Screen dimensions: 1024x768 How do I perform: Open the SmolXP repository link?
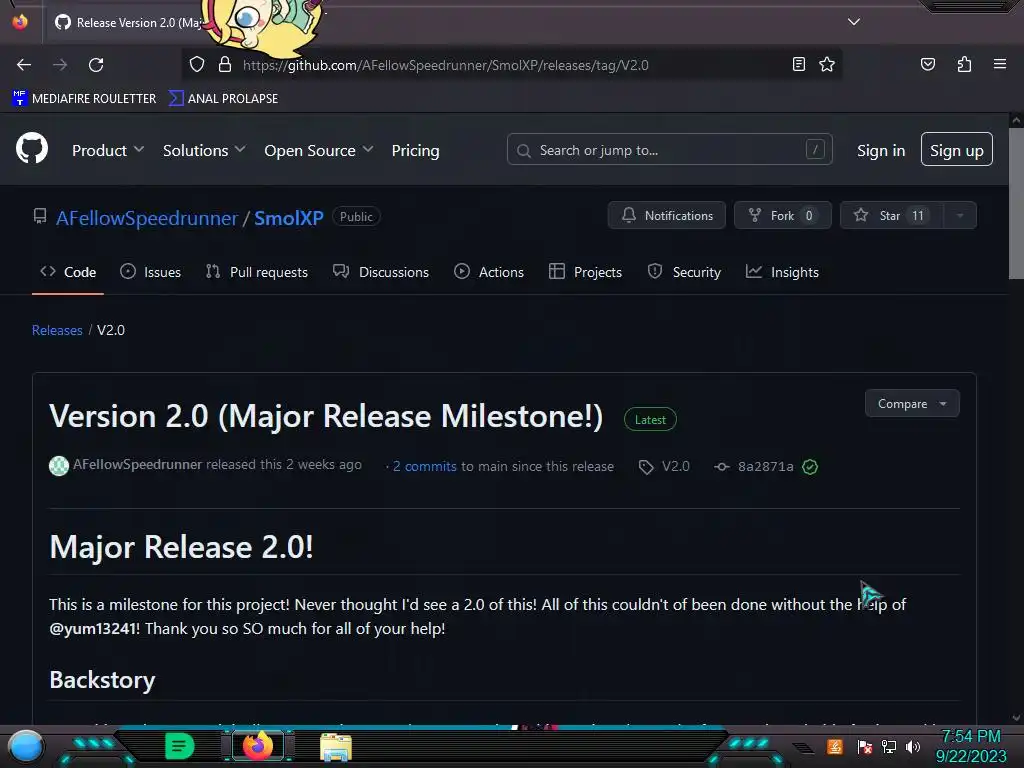(x=289, y=218)
